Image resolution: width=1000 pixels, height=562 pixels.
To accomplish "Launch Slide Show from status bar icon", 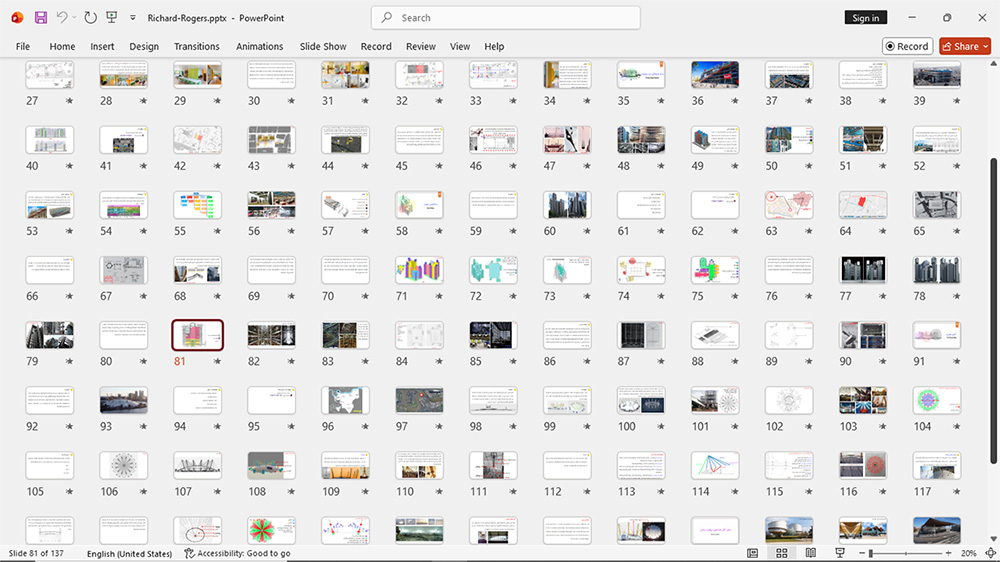I will coord(840,553).
